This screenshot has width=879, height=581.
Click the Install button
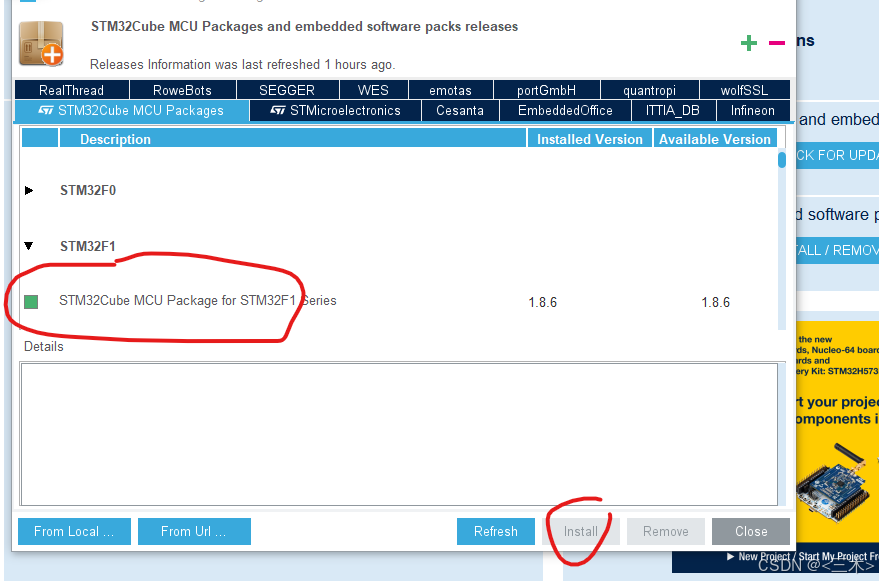pyautogui.click(x=581, y=531)
